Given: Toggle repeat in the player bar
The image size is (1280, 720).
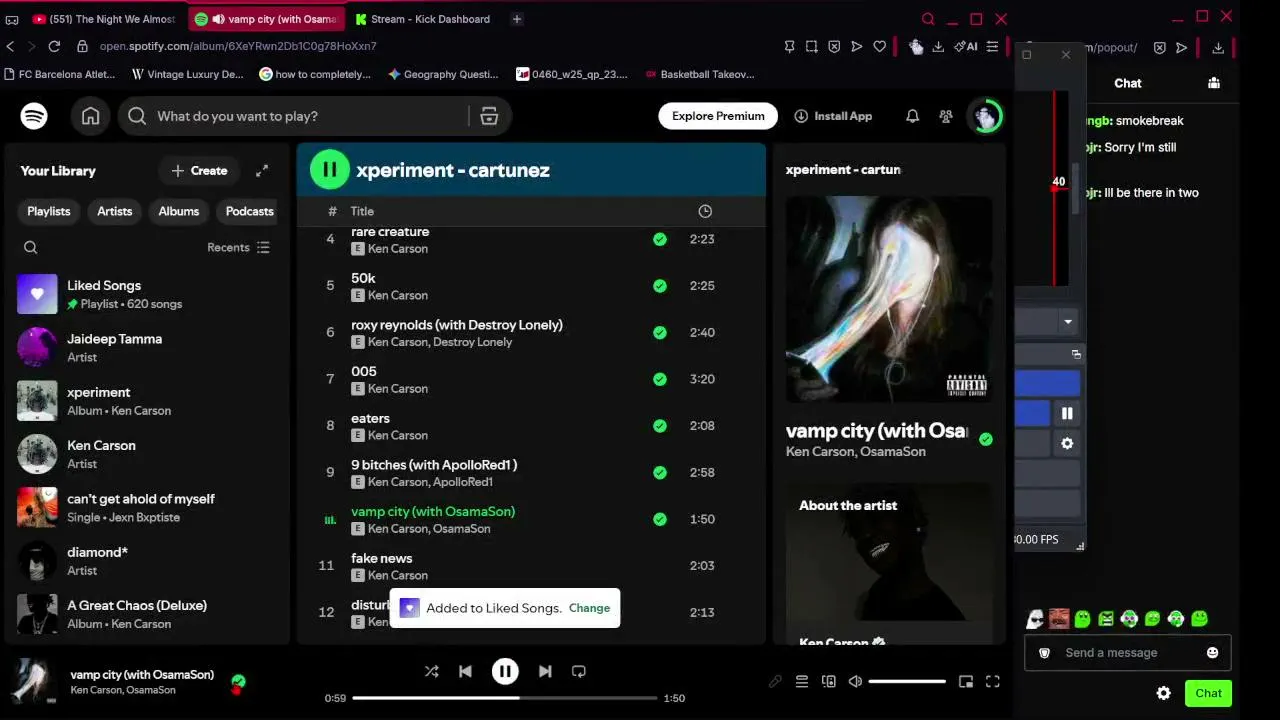Looking at the screenshot, I should point(579,671).
